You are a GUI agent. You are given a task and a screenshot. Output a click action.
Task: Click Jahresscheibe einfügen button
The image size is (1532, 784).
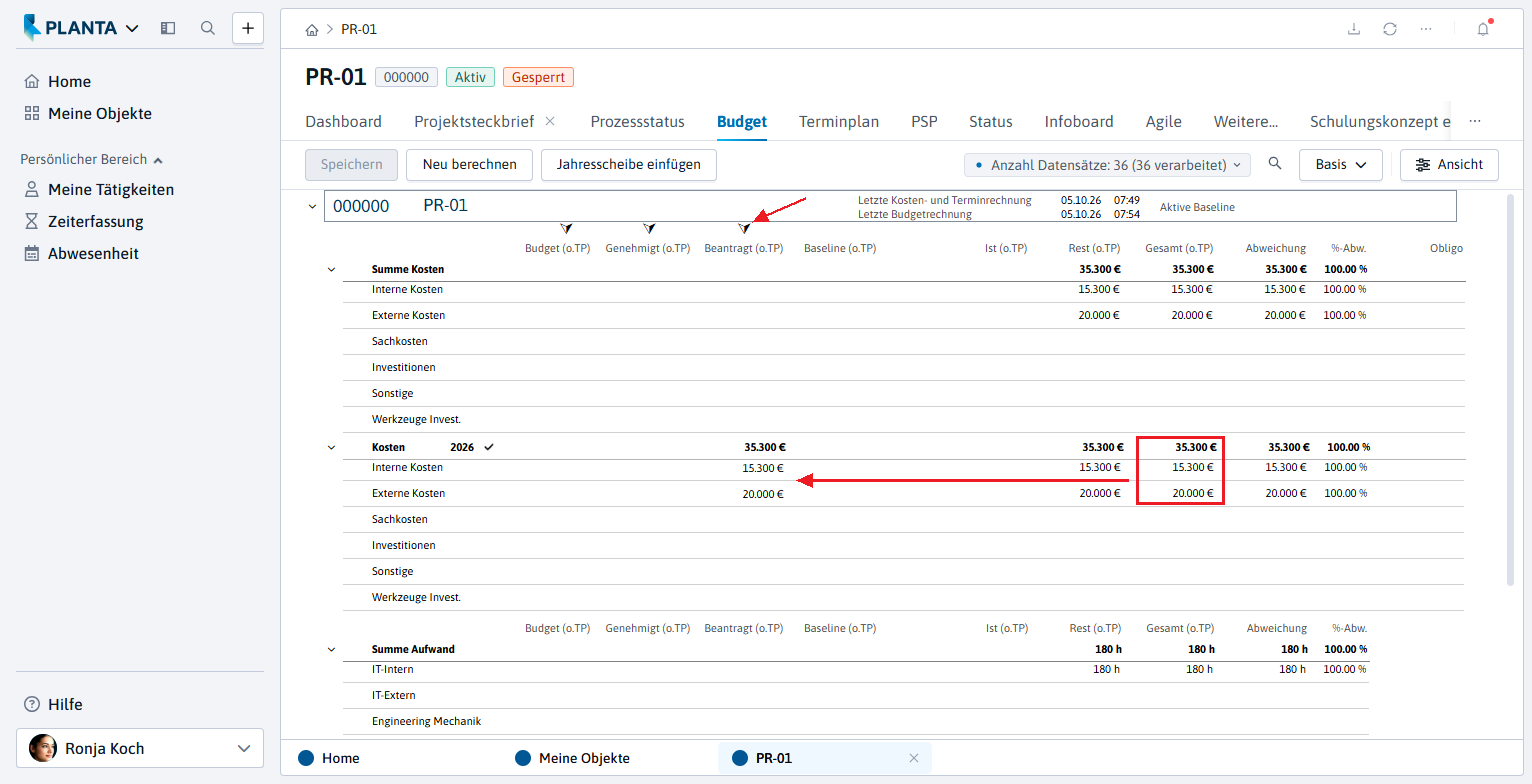tap(629, 165)
